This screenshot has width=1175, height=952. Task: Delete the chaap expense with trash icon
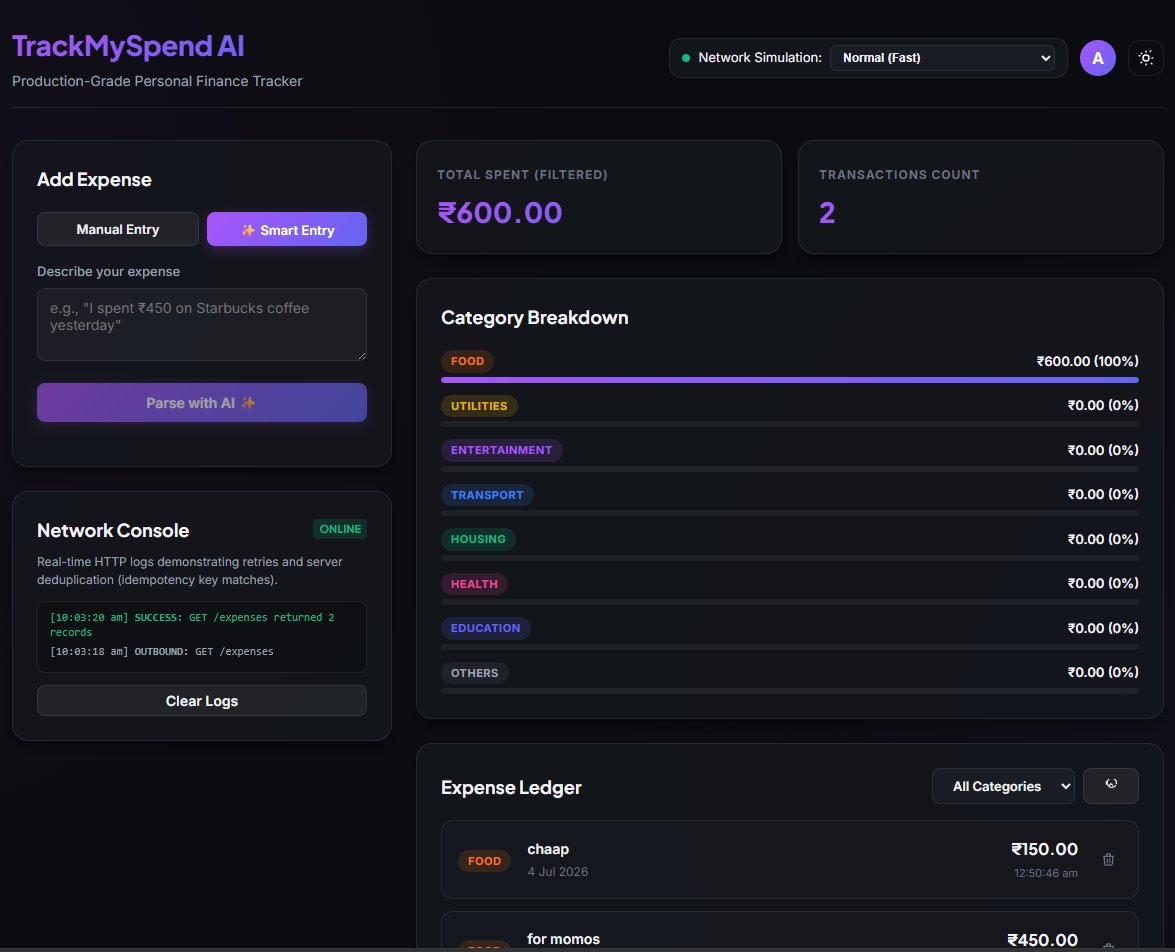[1108, 860]
